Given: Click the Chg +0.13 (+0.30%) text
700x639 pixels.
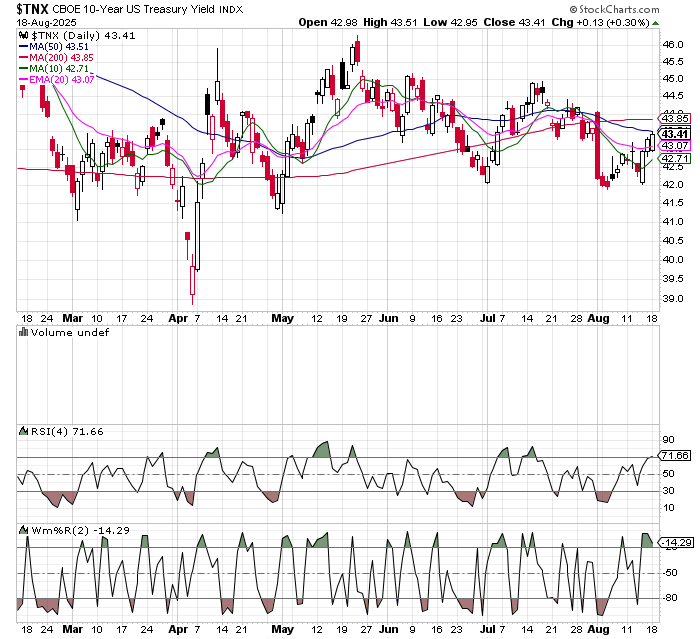Looking at the screenshot, I should (x=600, y=22).
